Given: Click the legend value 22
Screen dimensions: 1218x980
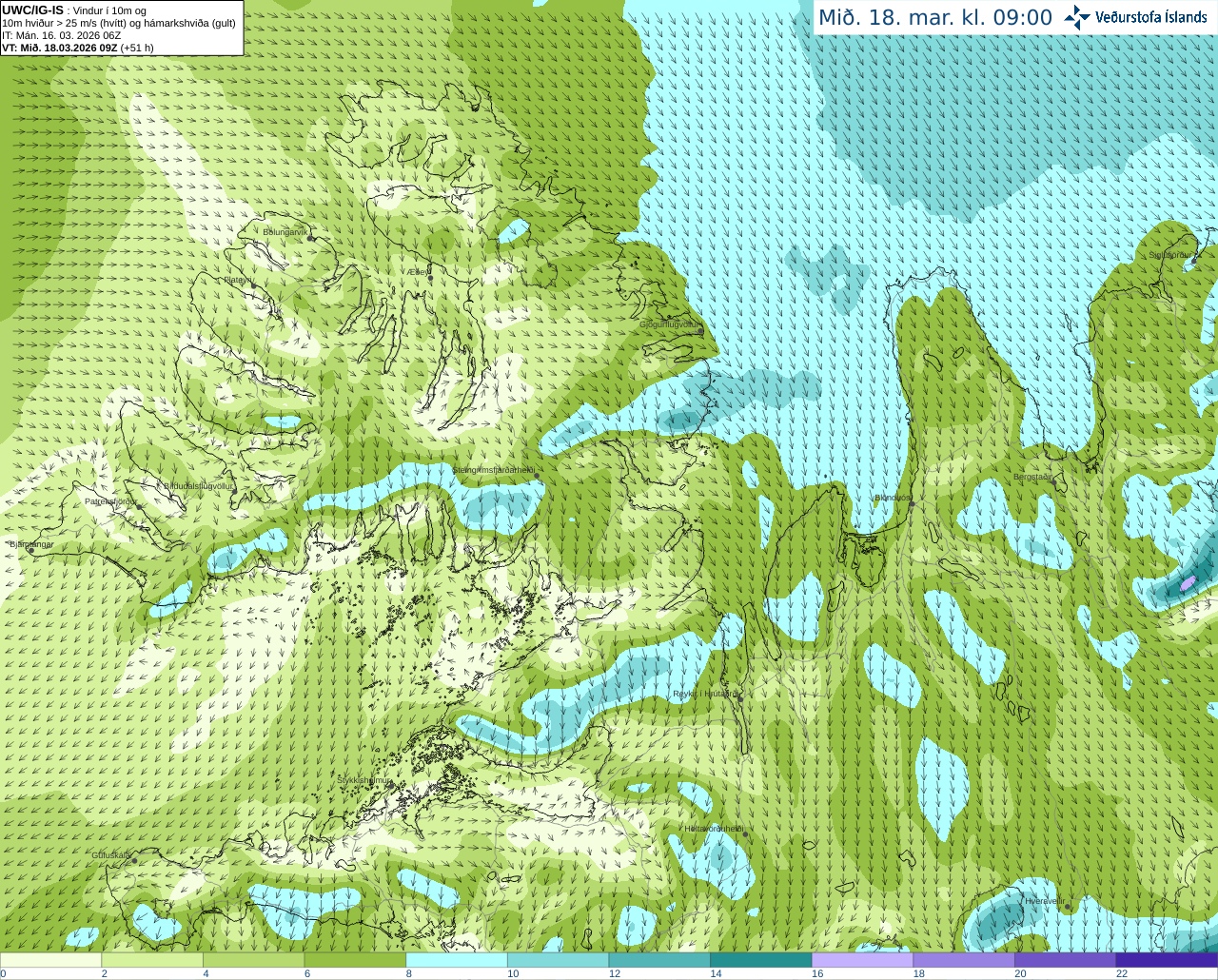Looking at the screenshot, I should point(1122,973).
